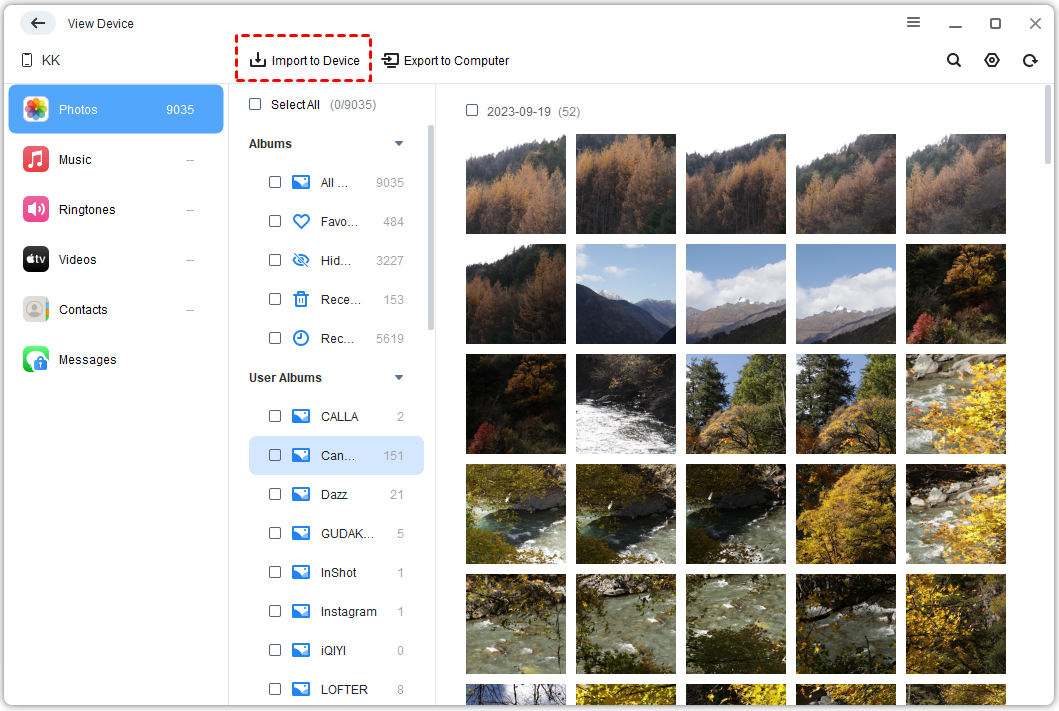Click the Favorites heart icon
1059x711 pixels.
point(301,221)
